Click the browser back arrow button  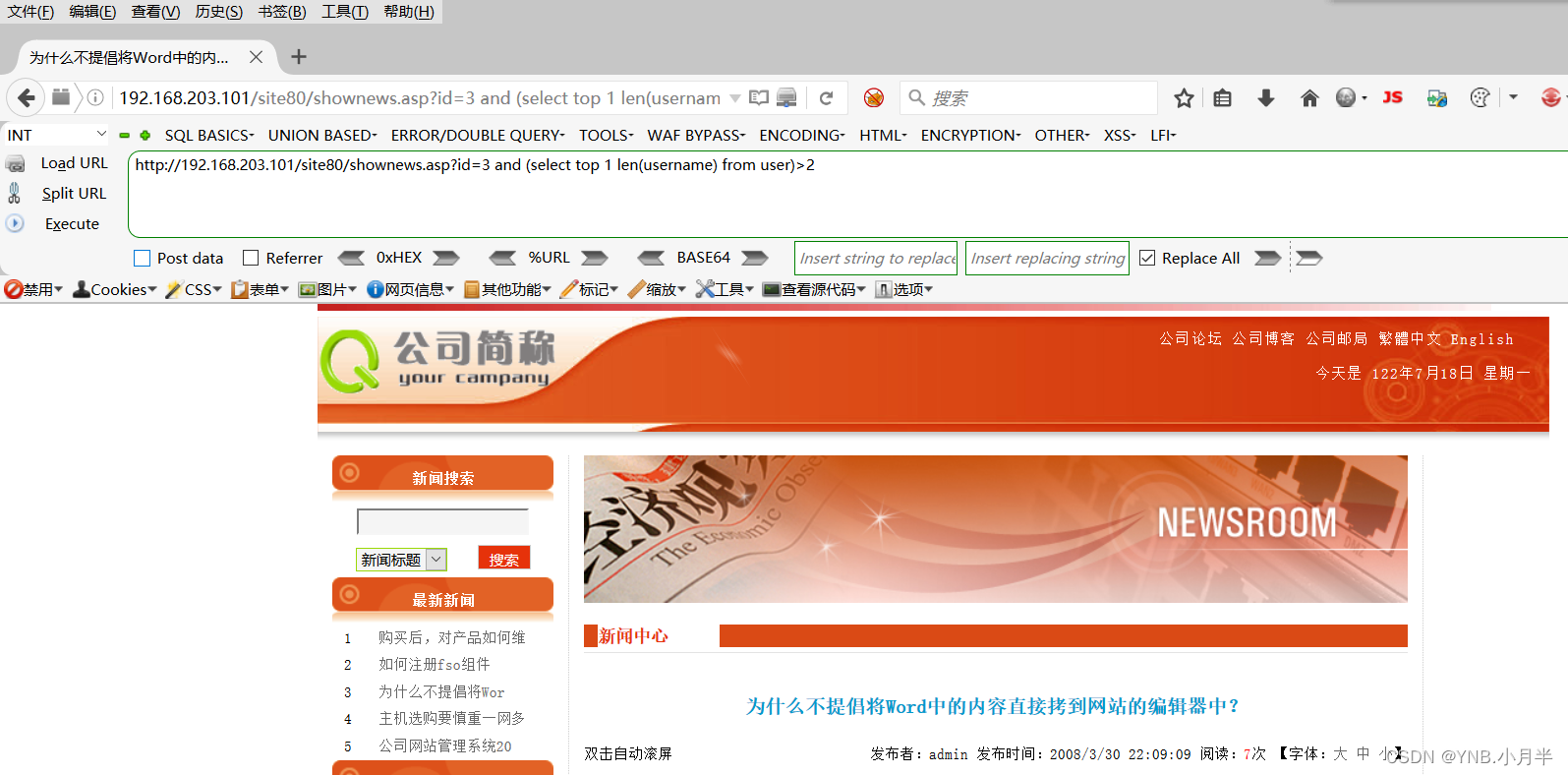[27, 97]
